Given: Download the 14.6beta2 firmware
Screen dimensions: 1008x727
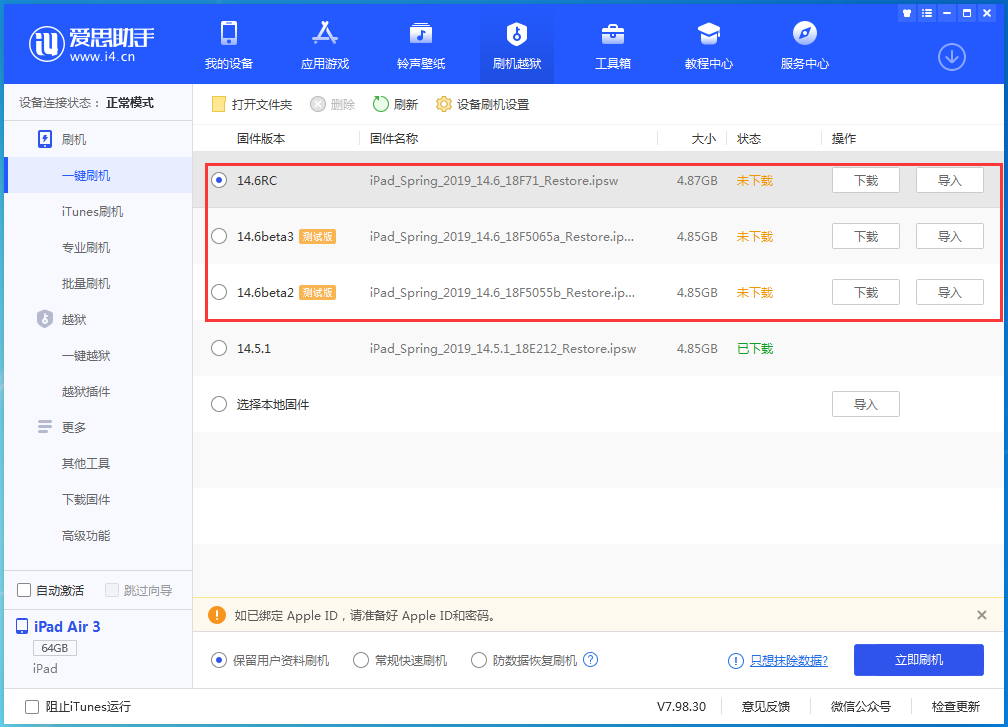Looking at the screenshot, I should [865, 292].
